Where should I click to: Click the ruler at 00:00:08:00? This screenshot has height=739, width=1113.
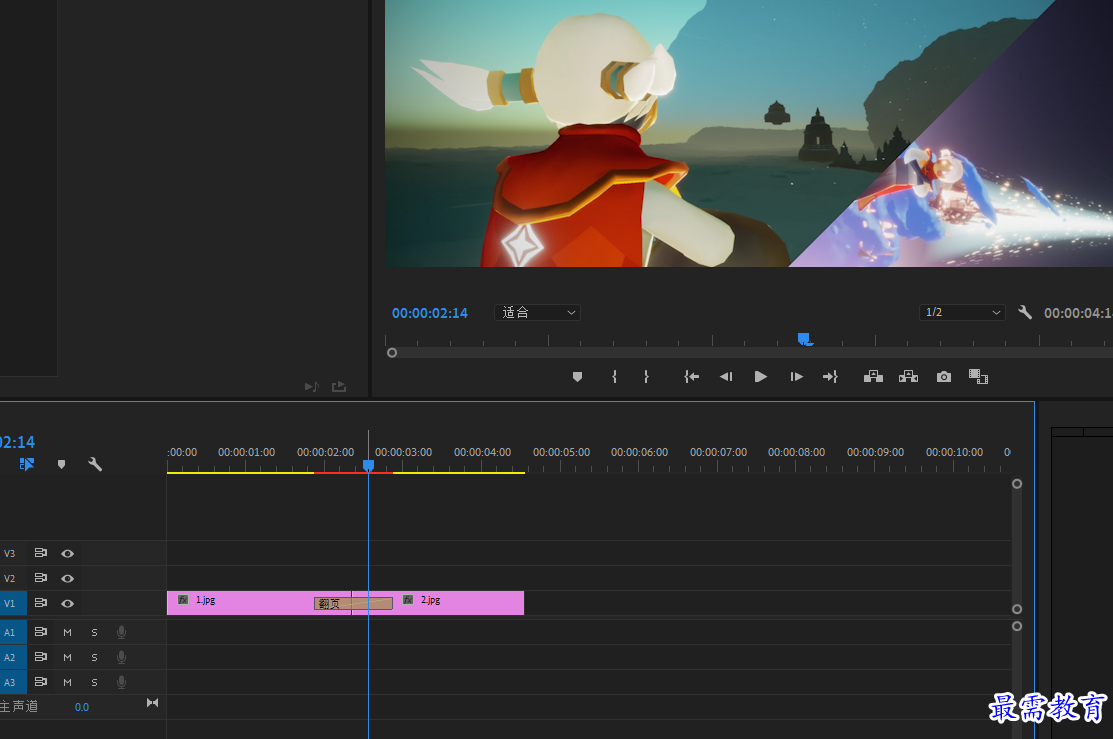796,452
